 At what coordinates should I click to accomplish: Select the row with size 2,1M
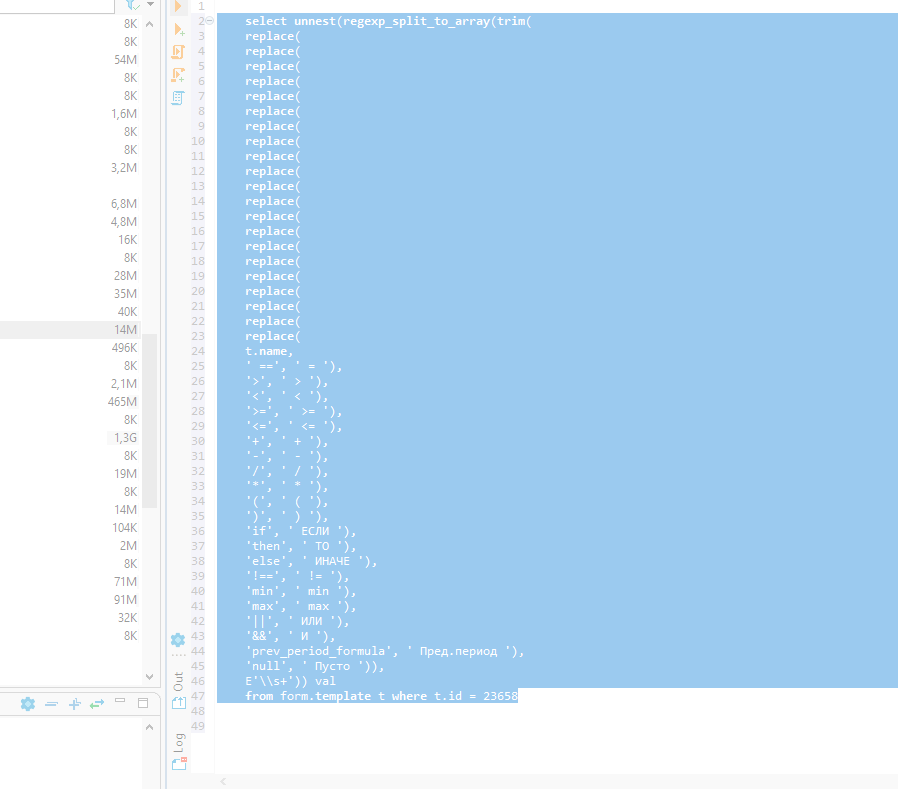click(70, 384)
